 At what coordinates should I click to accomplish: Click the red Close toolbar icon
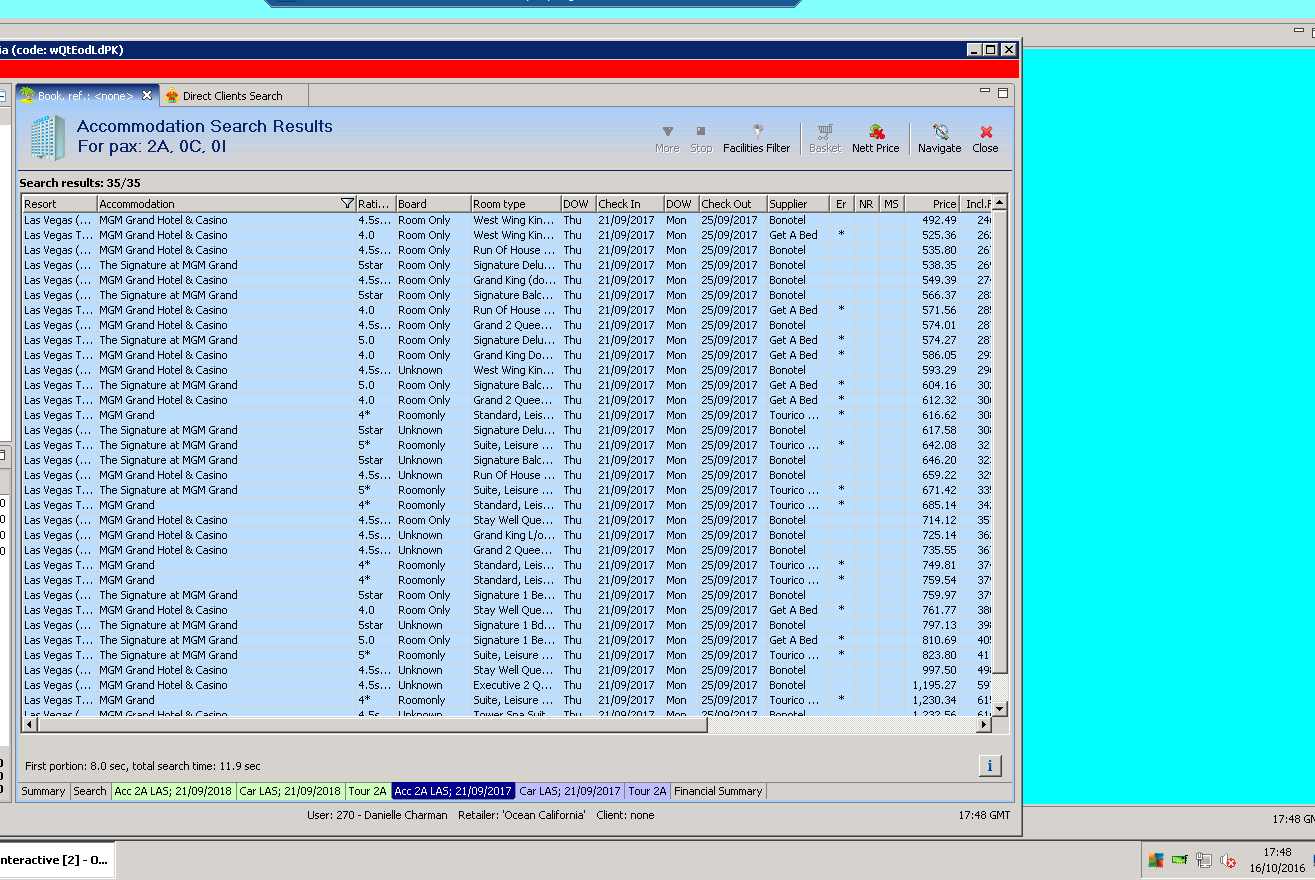point(985,138)
